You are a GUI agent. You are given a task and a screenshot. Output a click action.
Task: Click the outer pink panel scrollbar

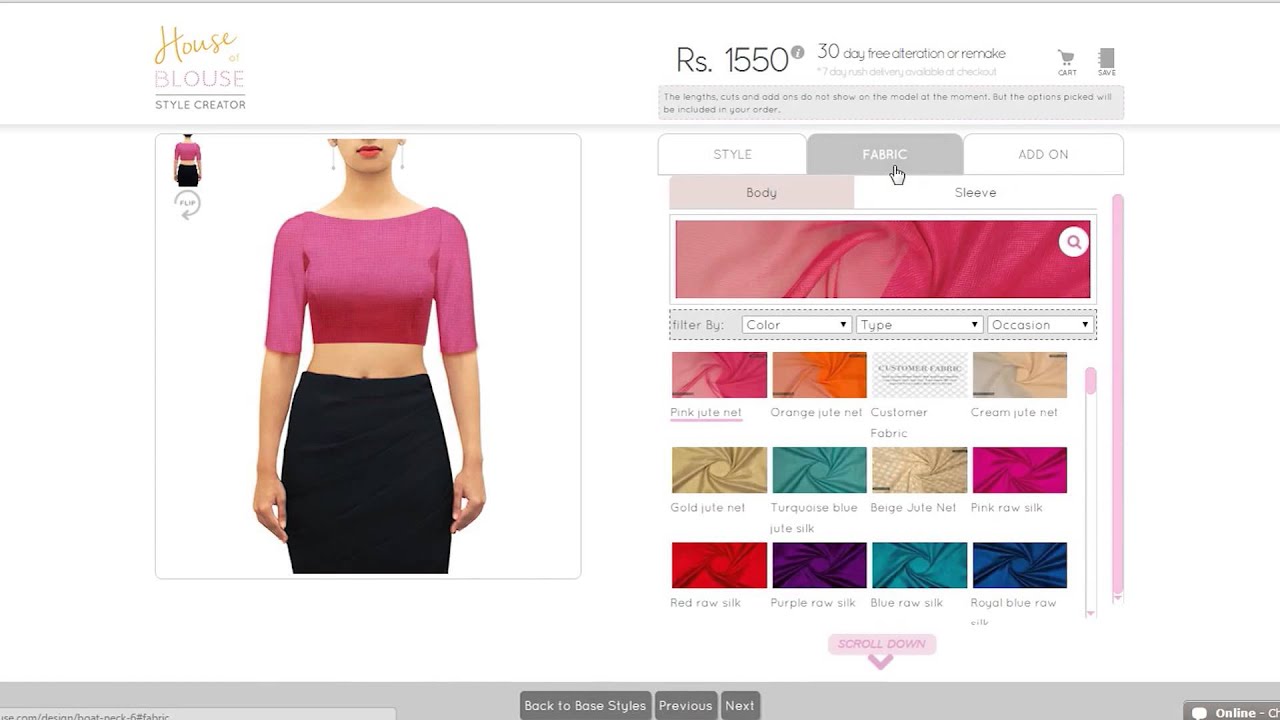click(1117, 395)
